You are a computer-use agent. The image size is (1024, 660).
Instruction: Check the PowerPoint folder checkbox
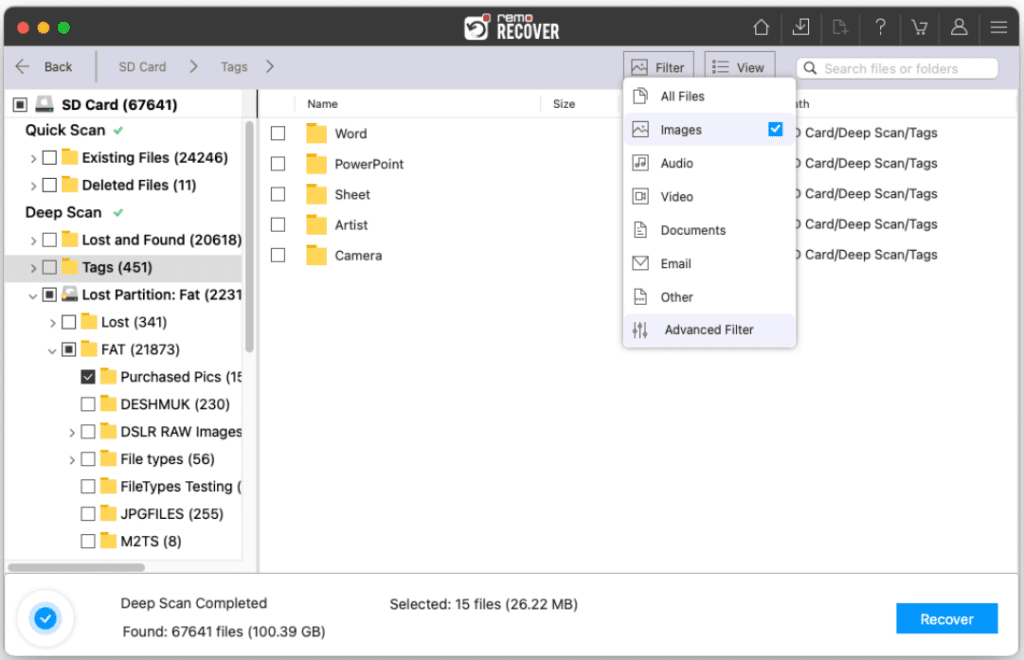278,164
